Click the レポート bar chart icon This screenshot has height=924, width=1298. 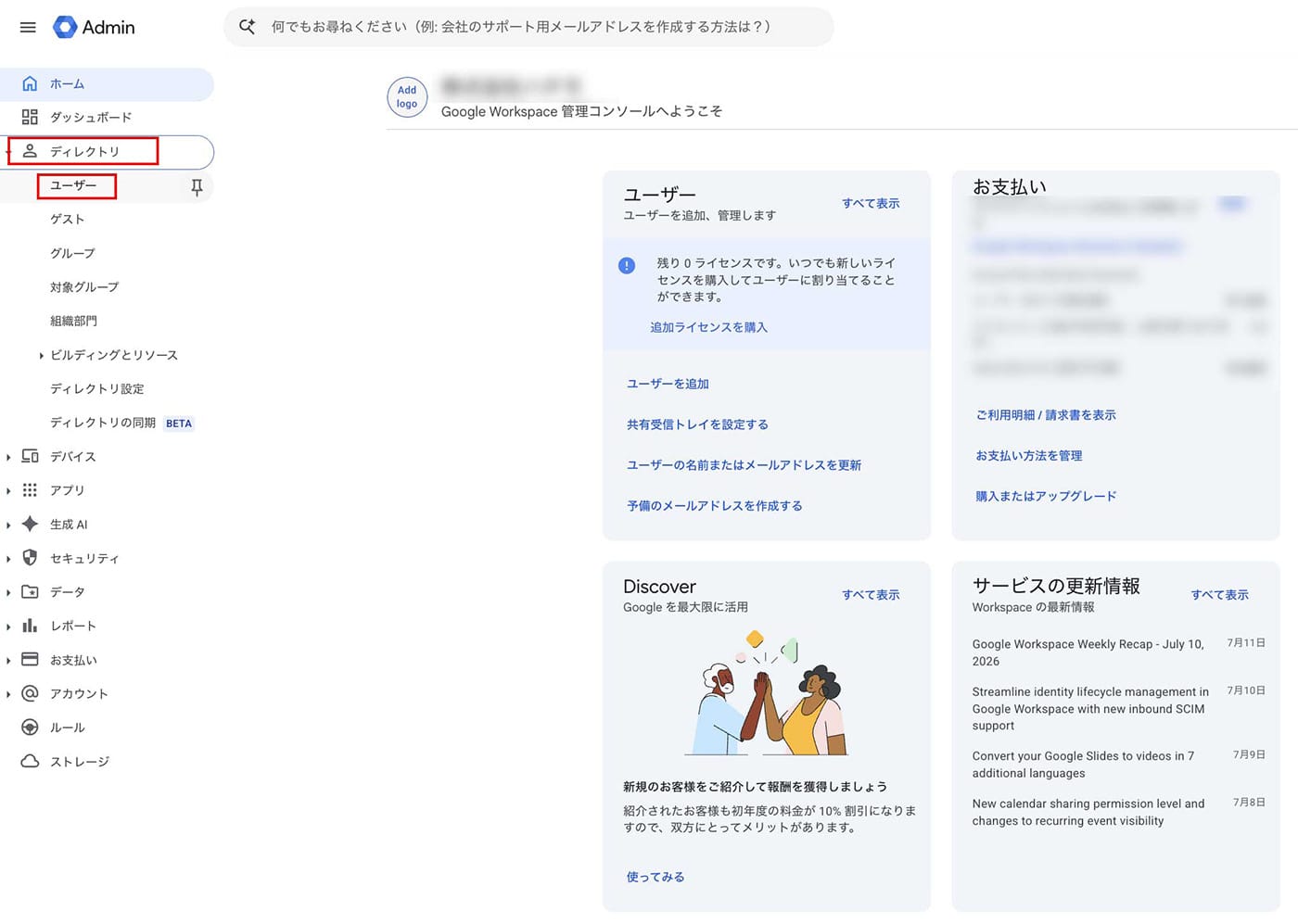coord(30,626)
